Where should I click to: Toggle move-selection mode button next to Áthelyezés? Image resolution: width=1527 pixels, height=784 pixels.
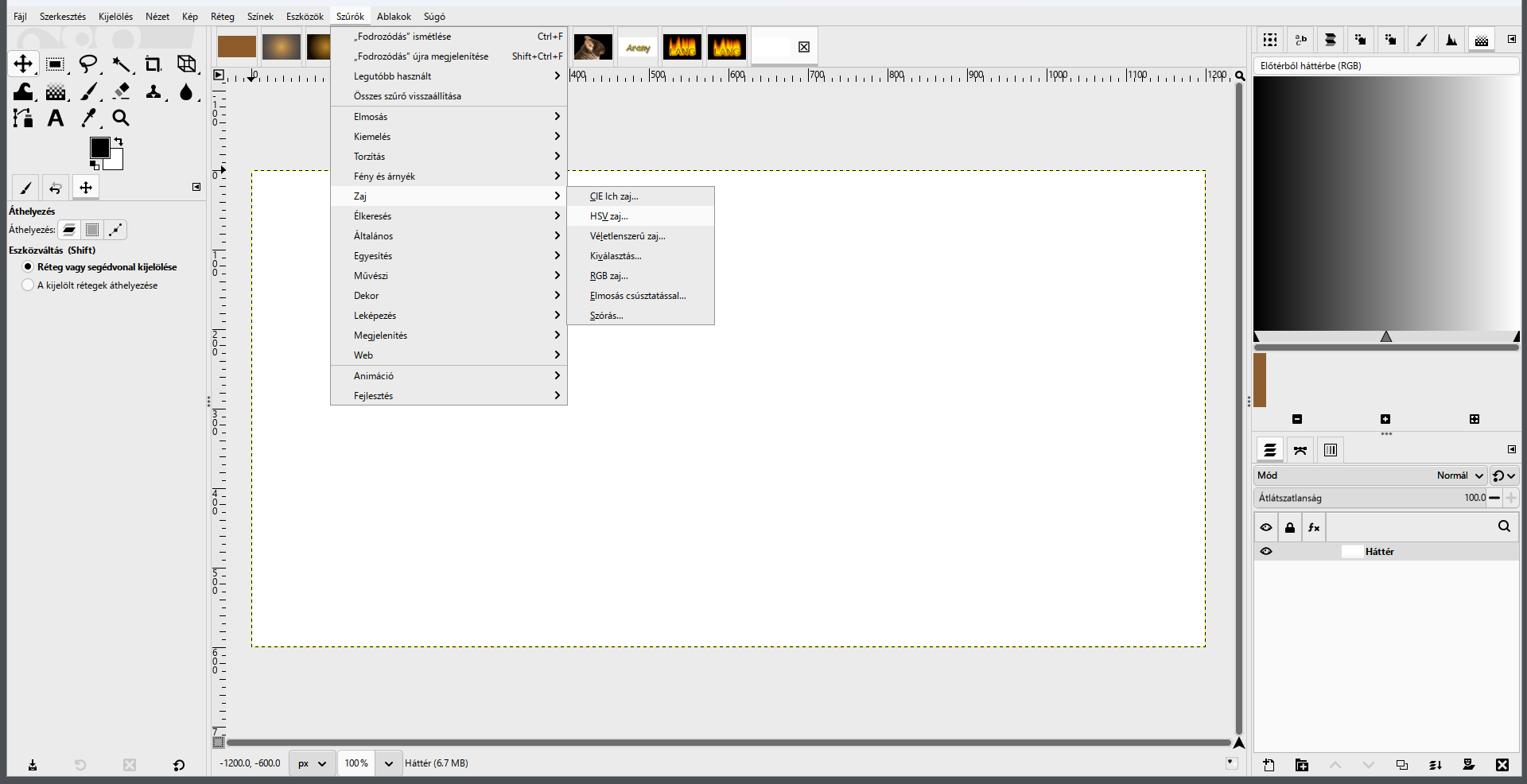click(92, 230)
